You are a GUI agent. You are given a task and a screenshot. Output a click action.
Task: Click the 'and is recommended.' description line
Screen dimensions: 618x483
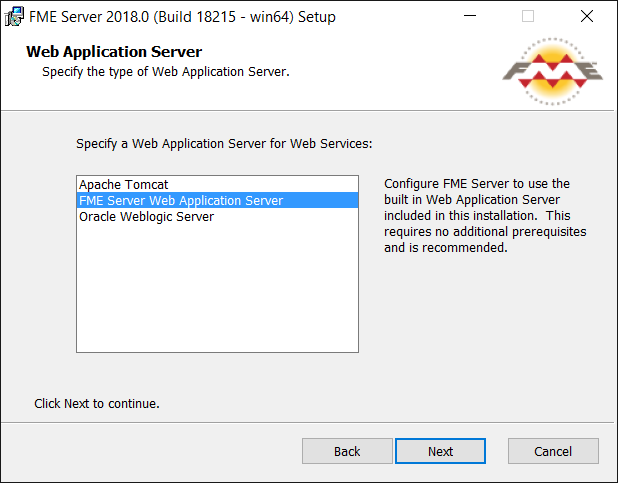pos(446,248)
